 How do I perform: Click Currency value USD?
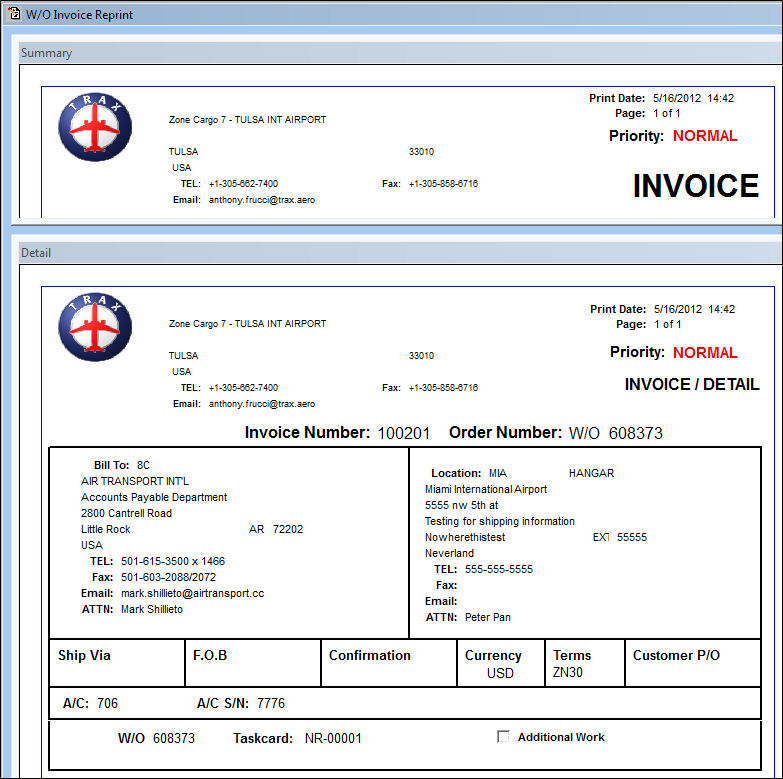point(500,673)
